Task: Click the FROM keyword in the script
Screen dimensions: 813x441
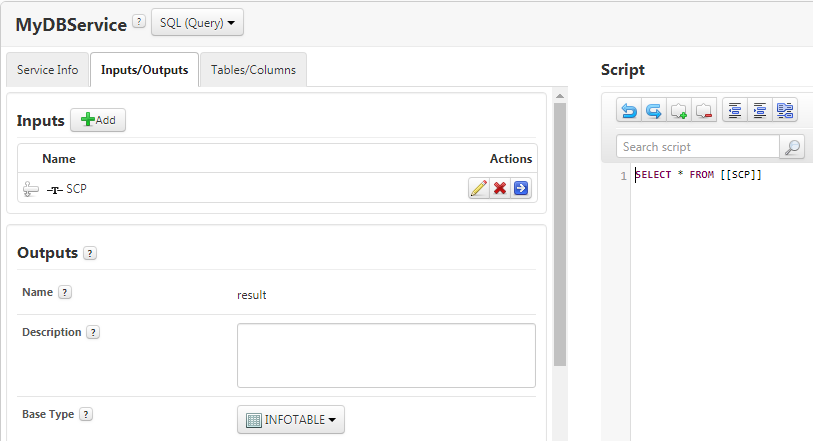Action: click(x=702, y=175)
